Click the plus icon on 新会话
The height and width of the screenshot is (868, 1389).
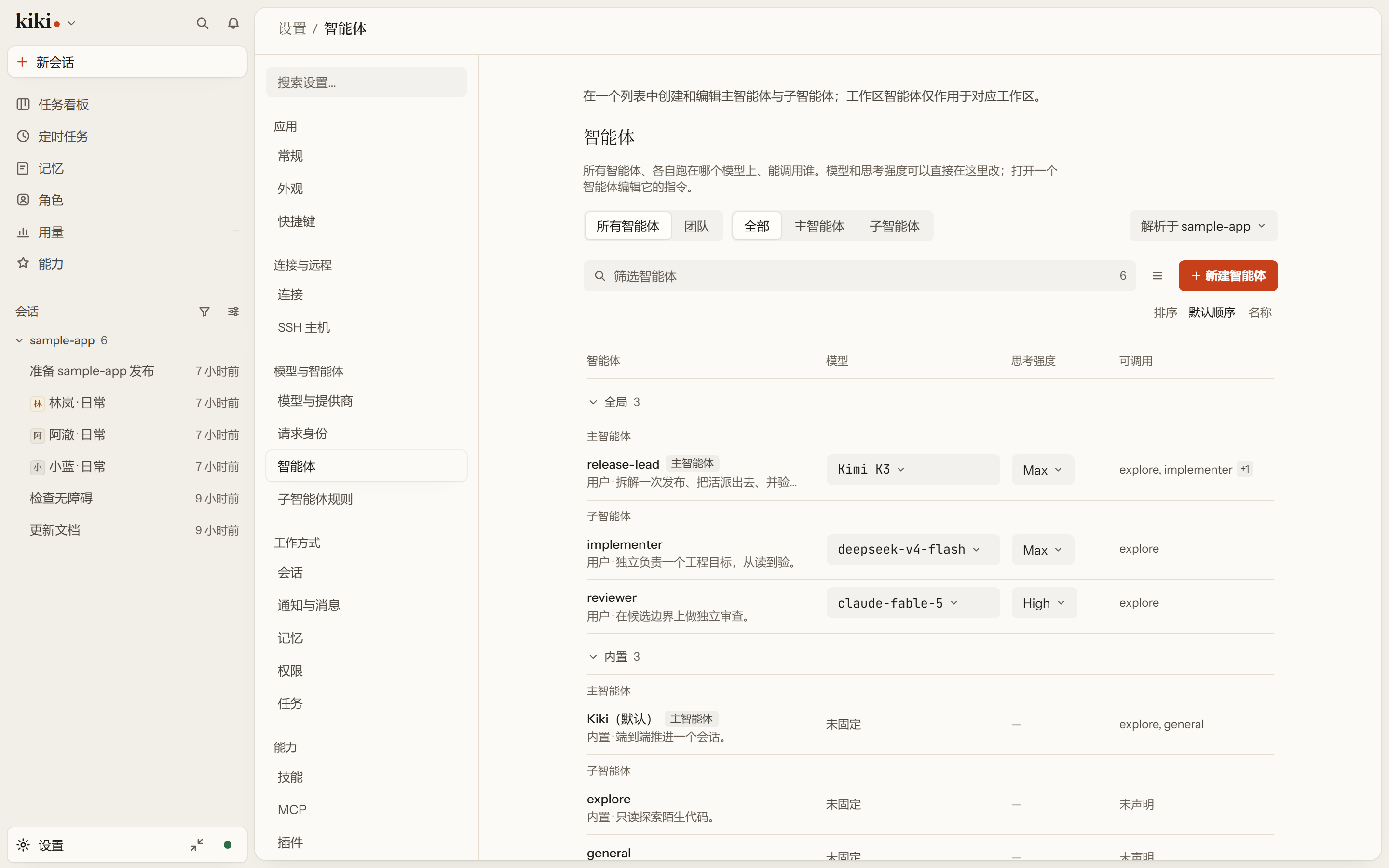tap(22, 61)
